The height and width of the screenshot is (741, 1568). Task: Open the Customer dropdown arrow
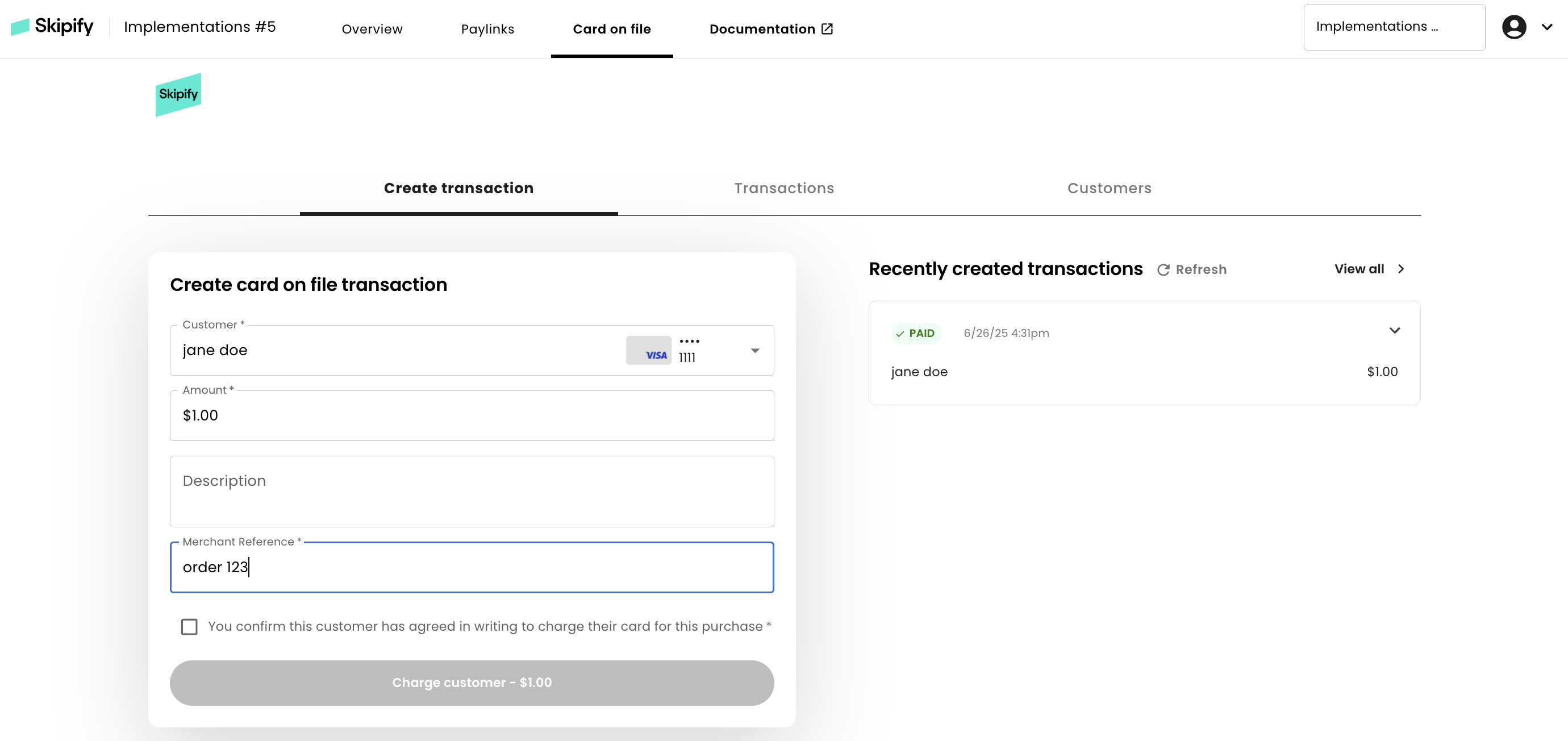click(x=755, y=351)
